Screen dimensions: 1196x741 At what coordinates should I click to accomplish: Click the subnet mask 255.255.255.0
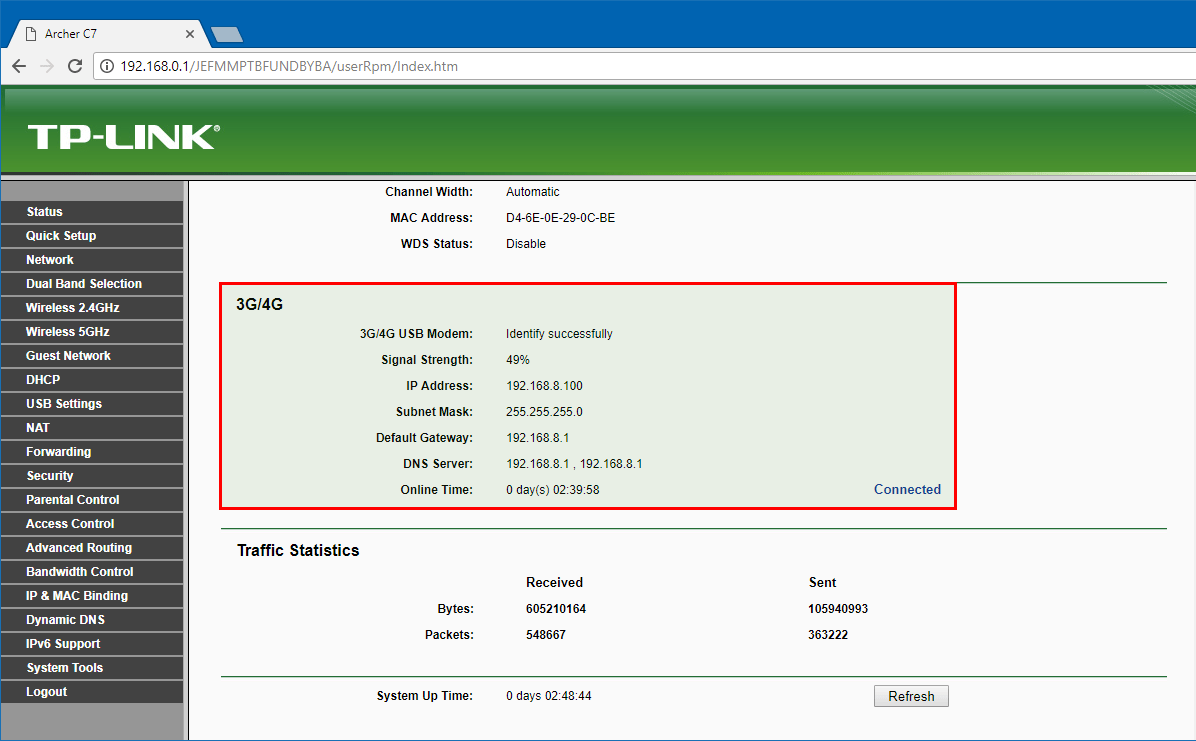(545, 411)
